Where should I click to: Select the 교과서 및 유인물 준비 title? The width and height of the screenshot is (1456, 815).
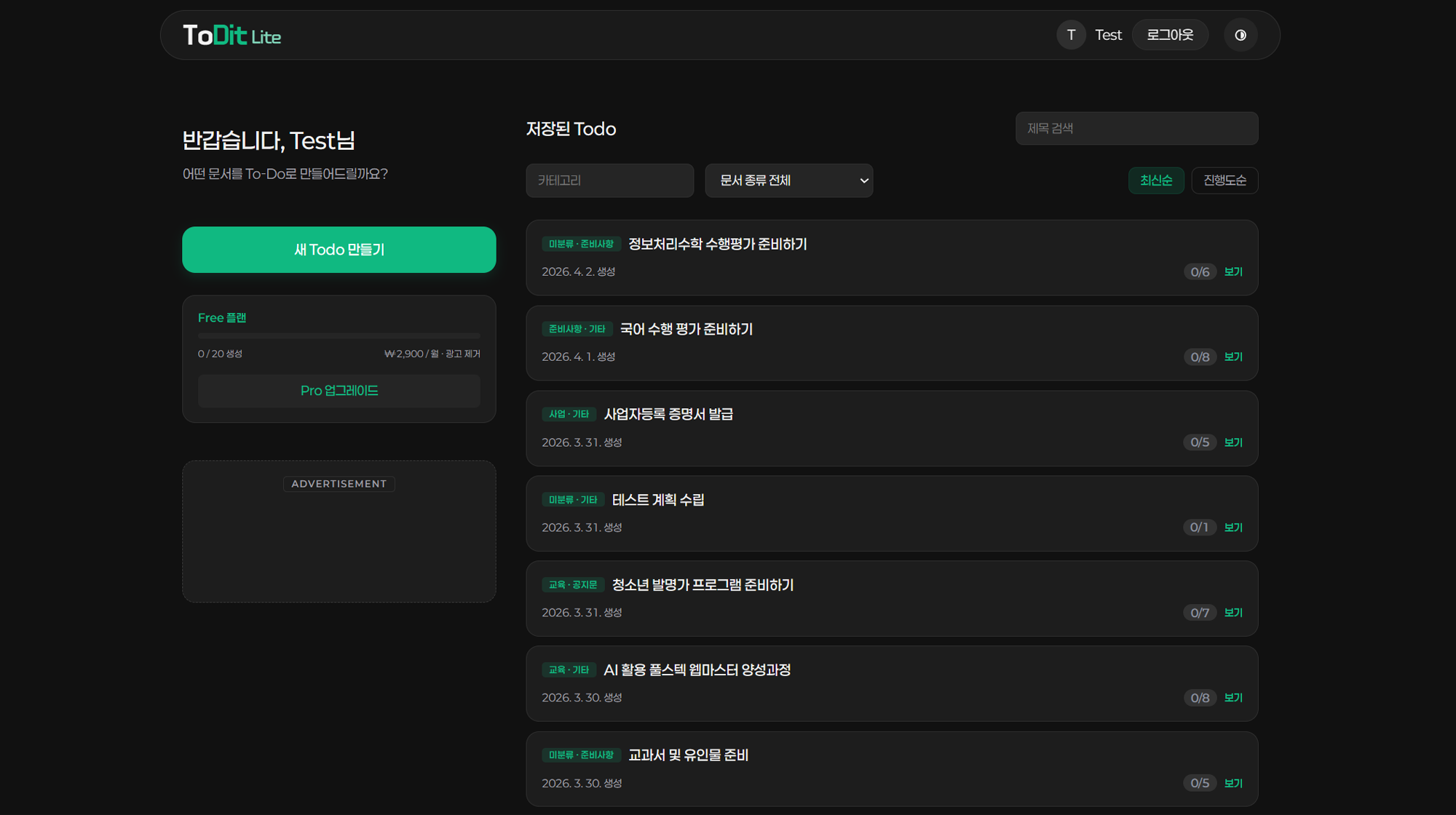(688, 755)
